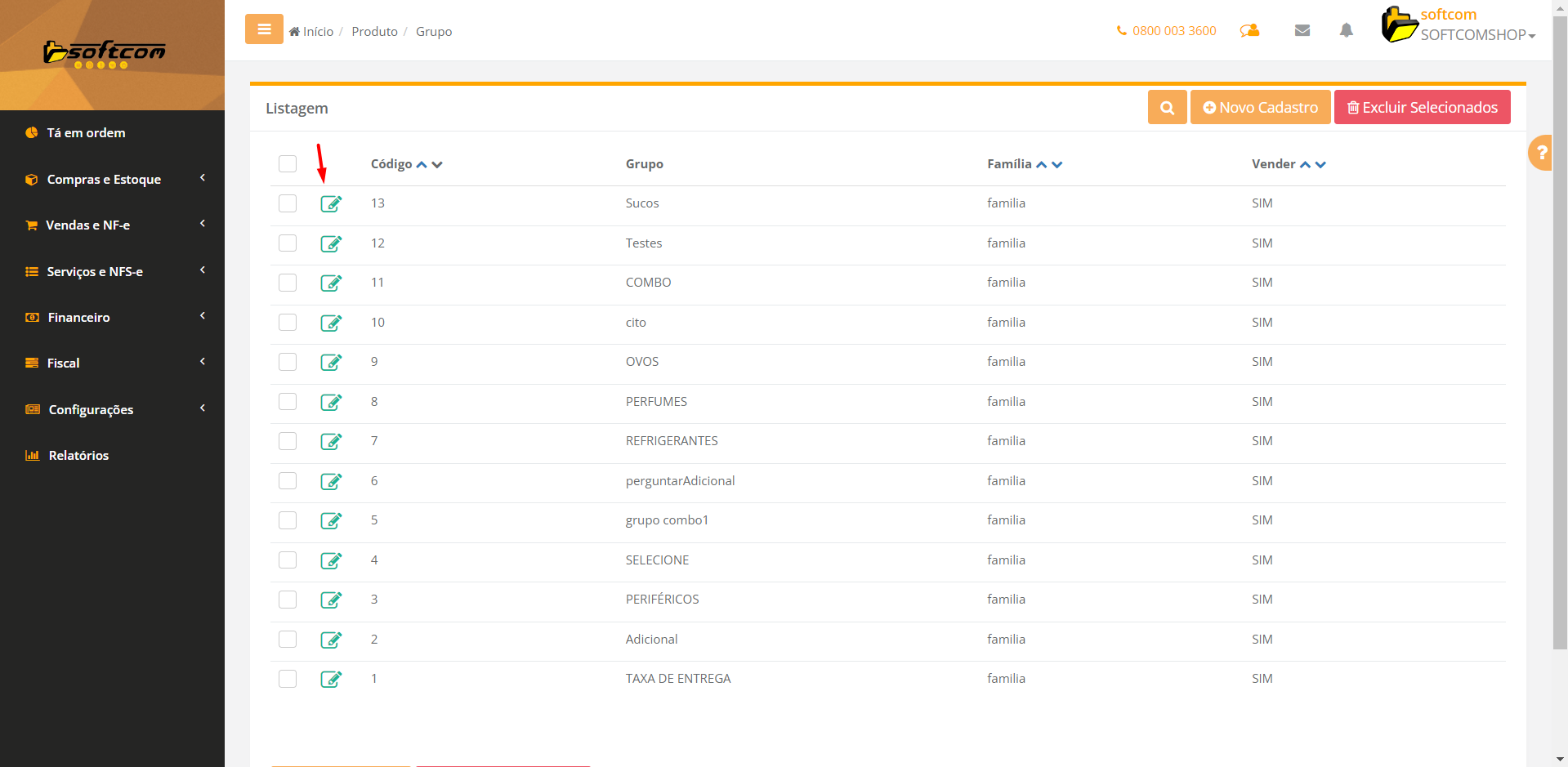Sort Vender column ascending arrow
The image size is (1568, 767).
pyautogui.click(x=1306, y=165)
